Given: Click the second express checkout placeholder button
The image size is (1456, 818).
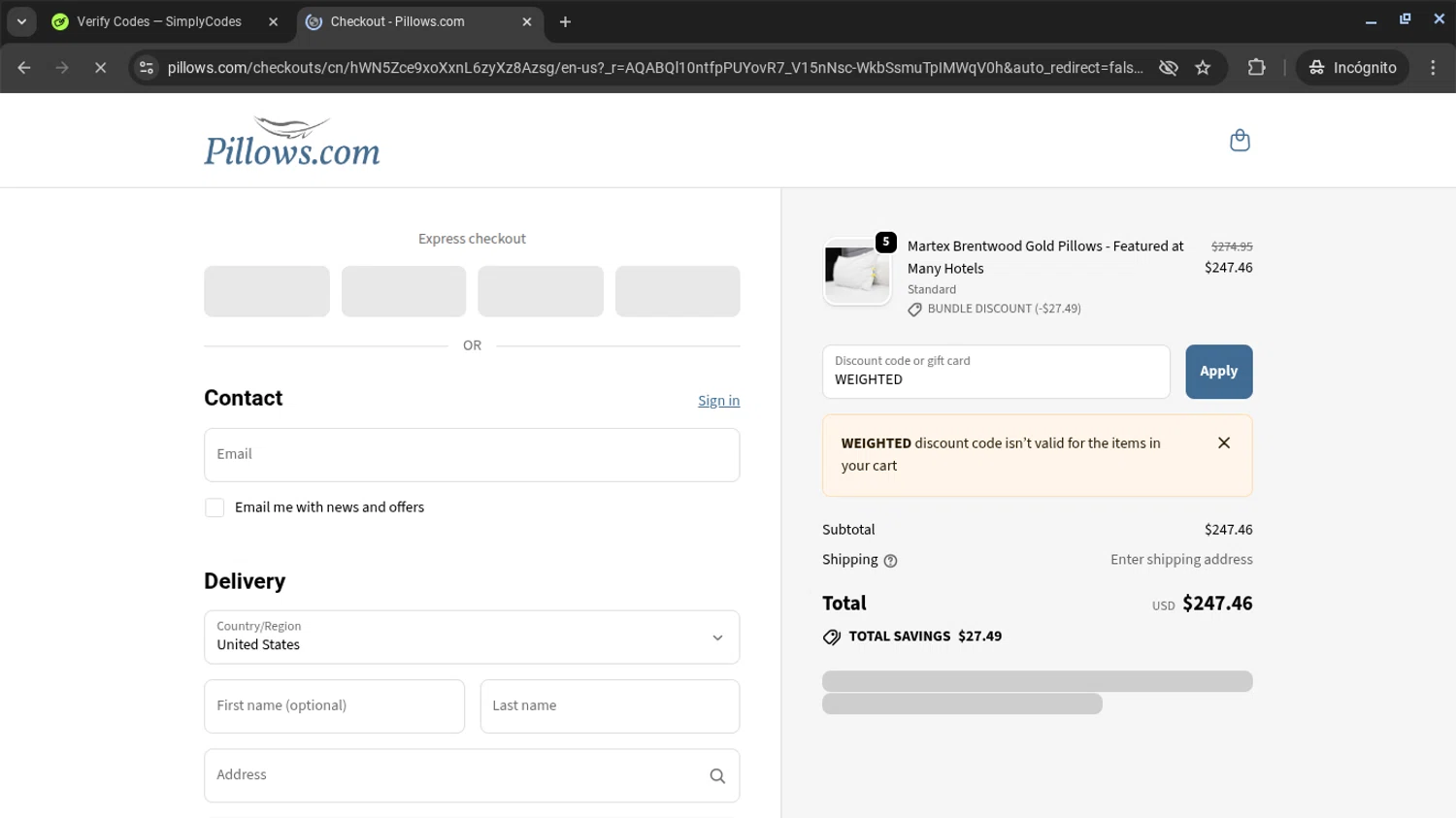Looking at the screenshot, I should [x=404, y=291].
